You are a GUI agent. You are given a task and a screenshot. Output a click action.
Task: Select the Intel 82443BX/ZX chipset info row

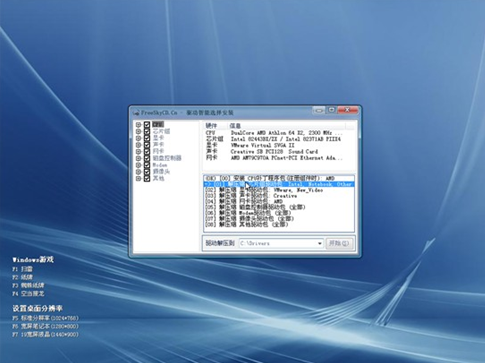(x=273, y=139)
